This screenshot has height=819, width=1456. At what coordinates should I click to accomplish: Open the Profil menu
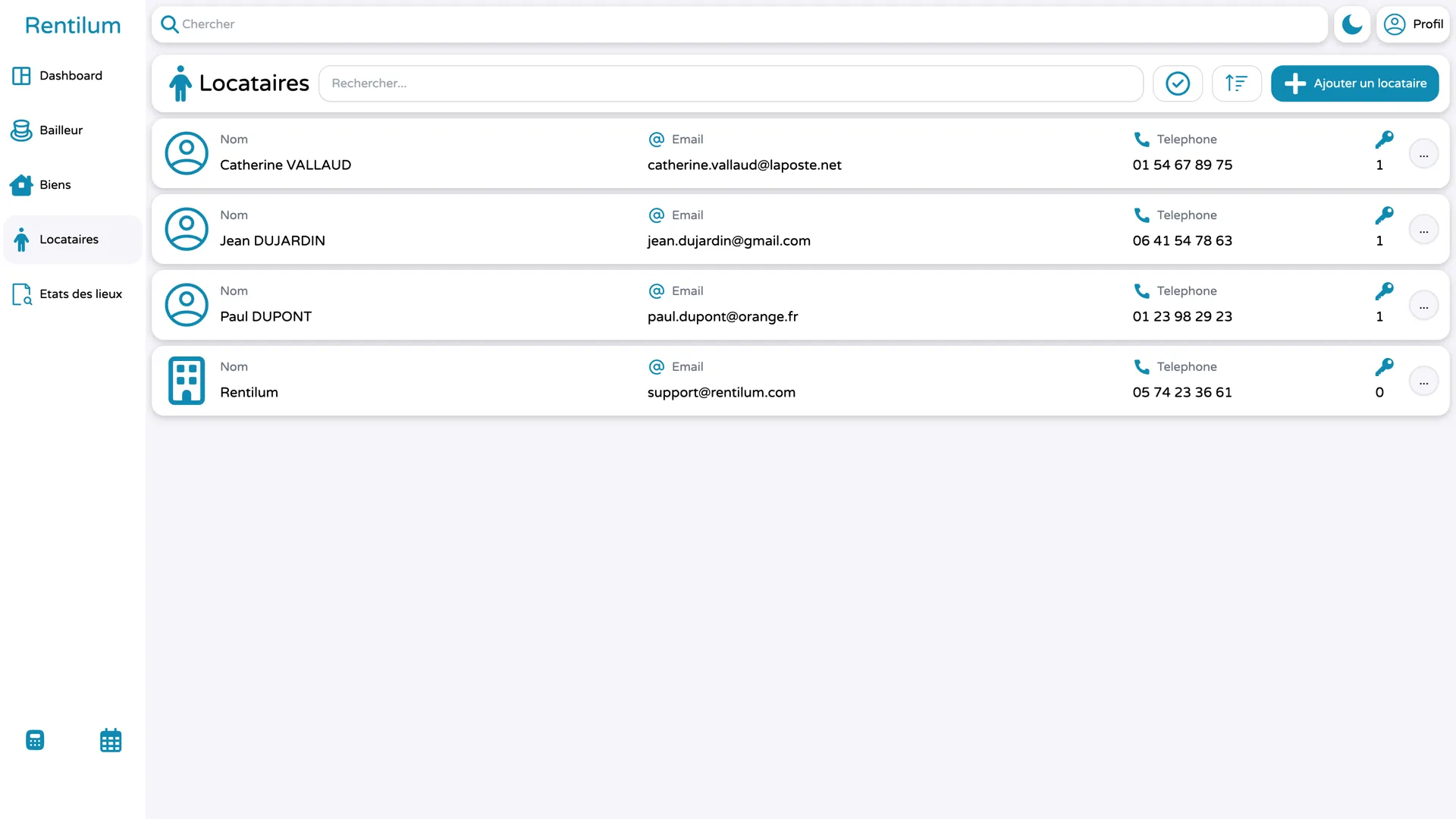[1413, 24]
